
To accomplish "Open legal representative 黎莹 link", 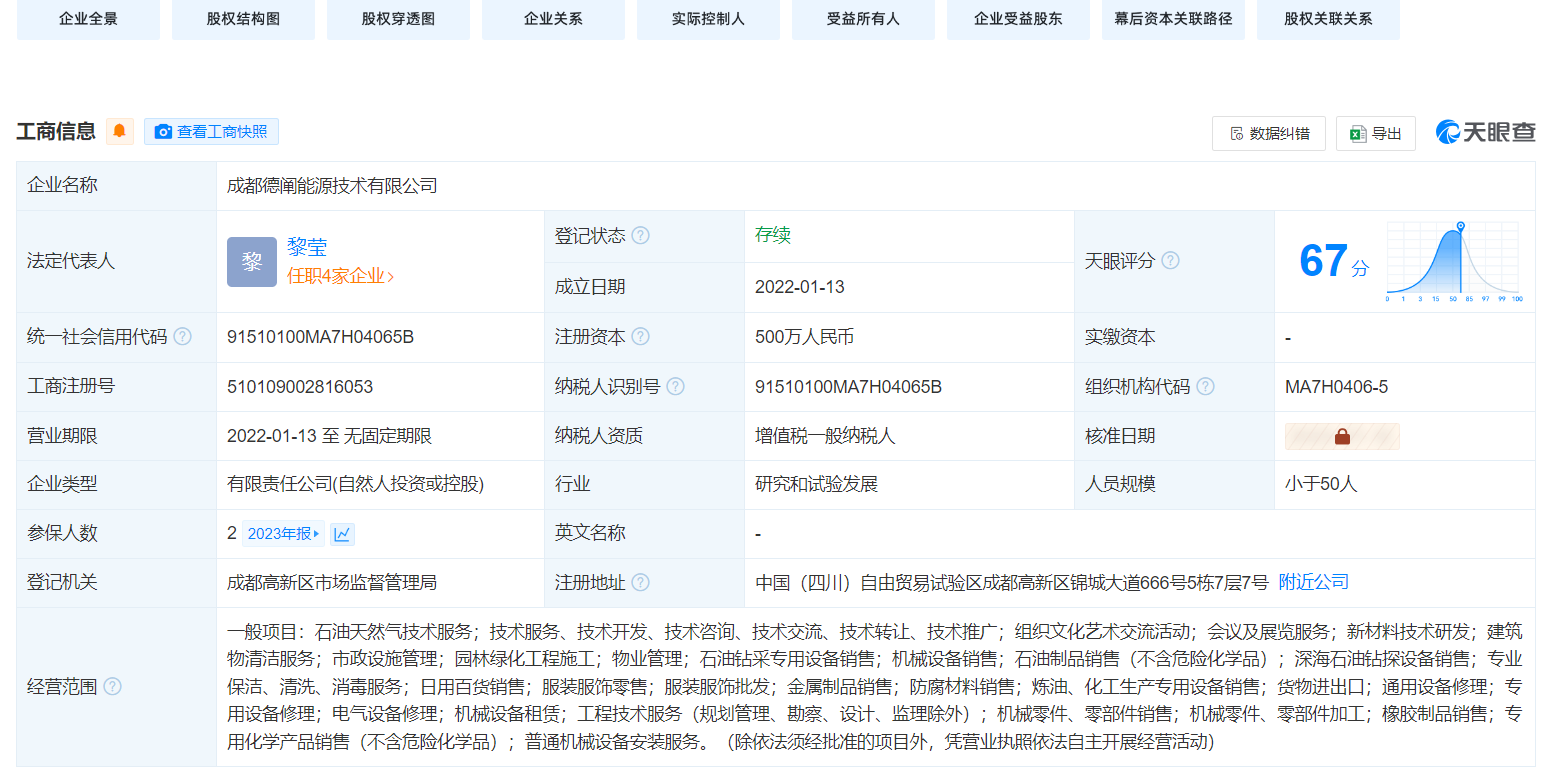I will [x=307, y=247].
